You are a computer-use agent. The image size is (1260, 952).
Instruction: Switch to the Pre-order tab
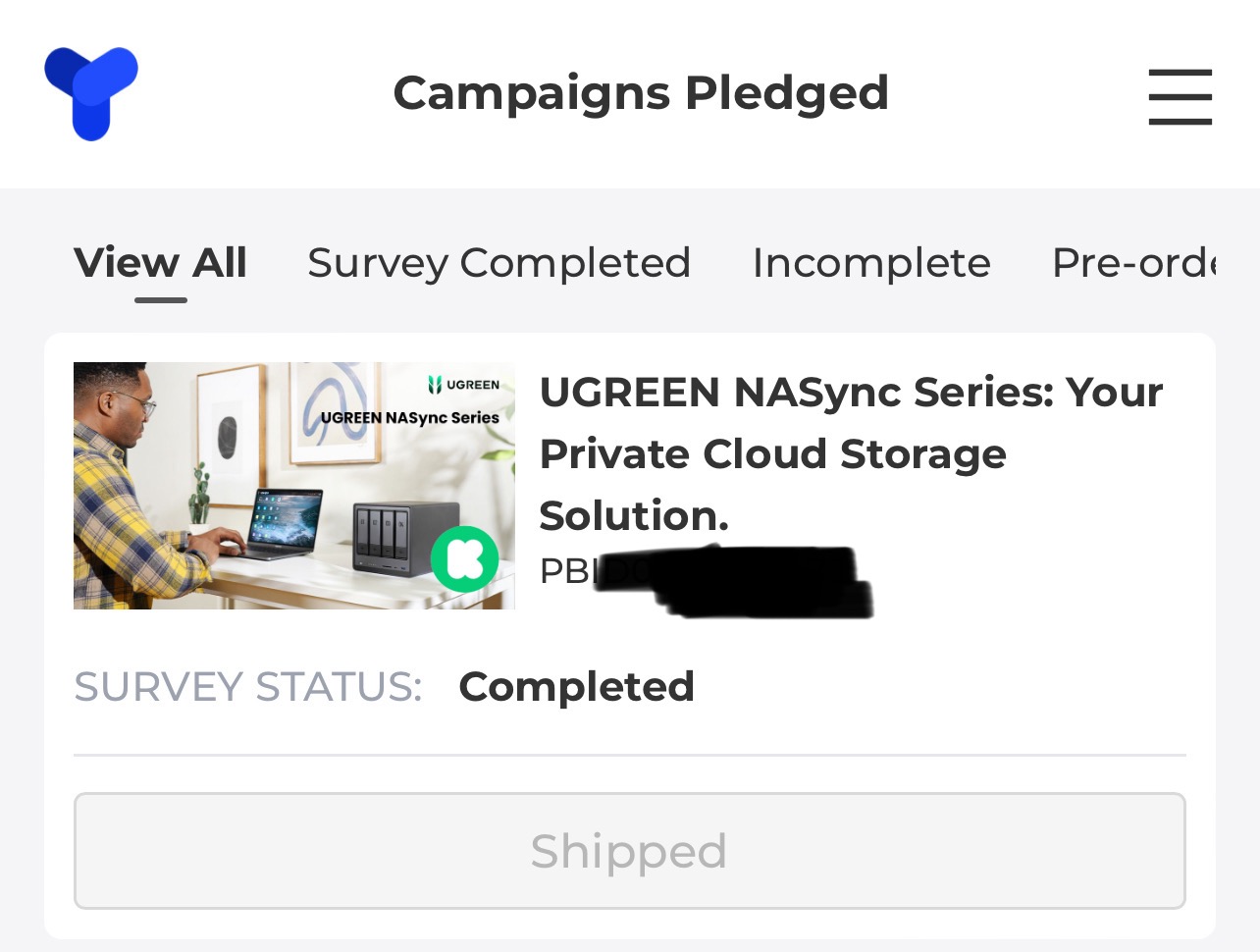coord(1133,263)
